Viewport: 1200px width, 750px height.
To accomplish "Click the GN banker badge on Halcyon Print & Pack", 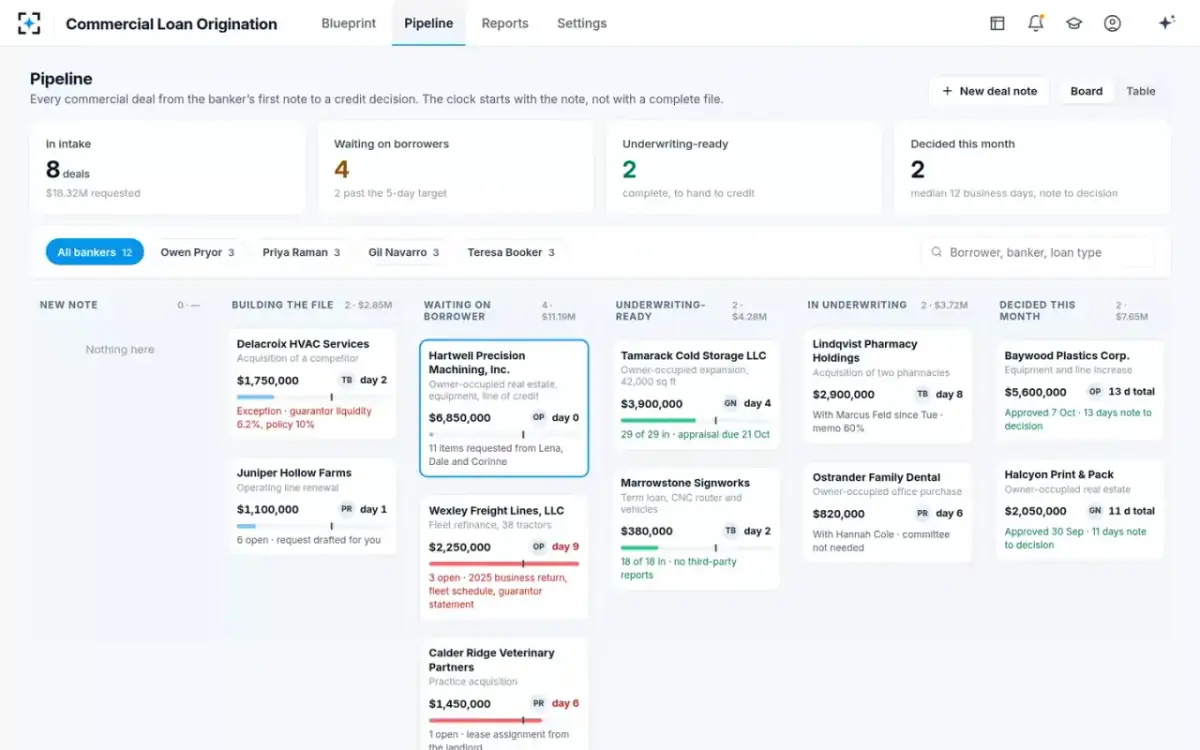I will 1094,511.
